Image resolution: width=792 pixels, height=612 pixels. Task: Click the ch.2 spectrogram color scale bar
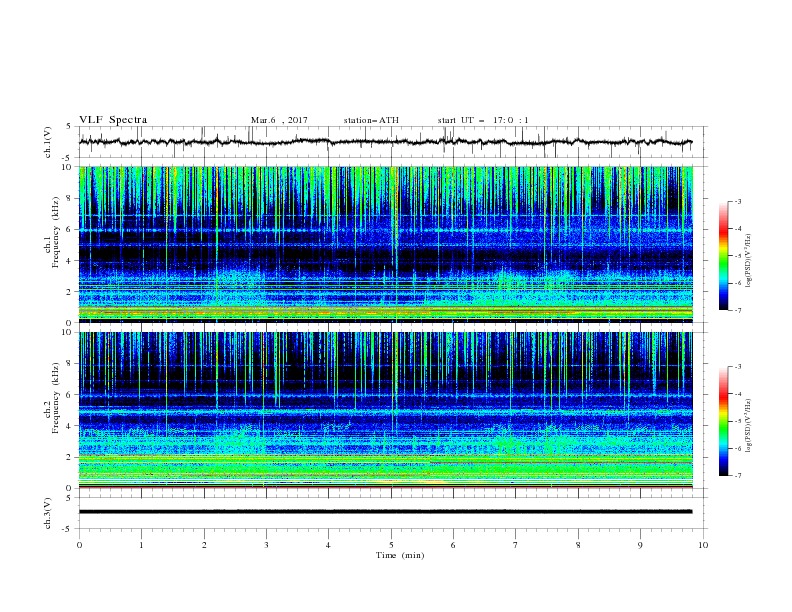click(x=723, y=421)
